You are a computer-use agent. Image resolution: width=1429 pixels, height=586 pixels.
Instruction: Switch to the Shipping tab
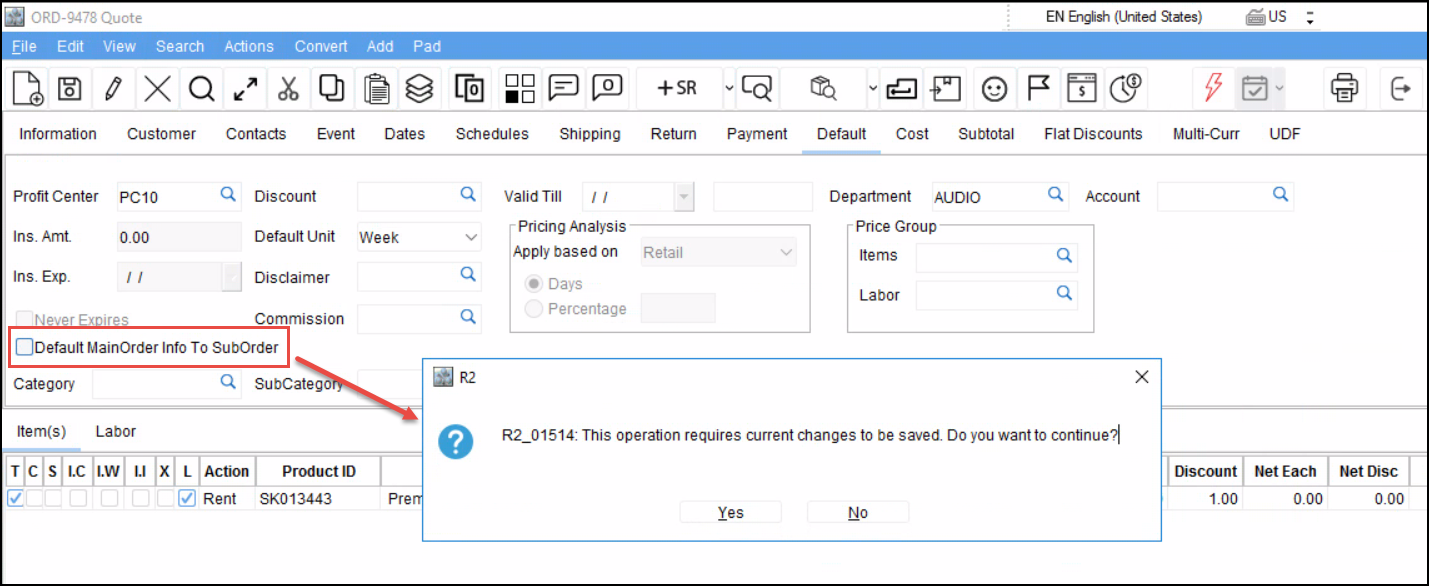coord(589,134)
